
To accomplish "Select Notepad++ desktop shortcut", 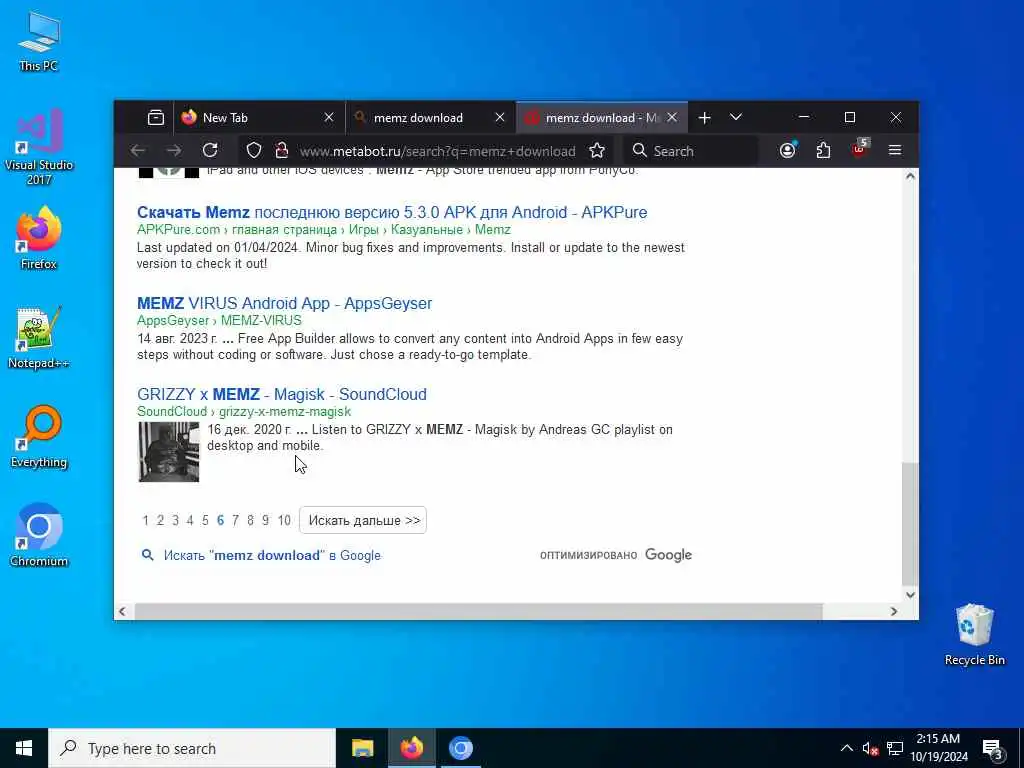I will point(39,338).
